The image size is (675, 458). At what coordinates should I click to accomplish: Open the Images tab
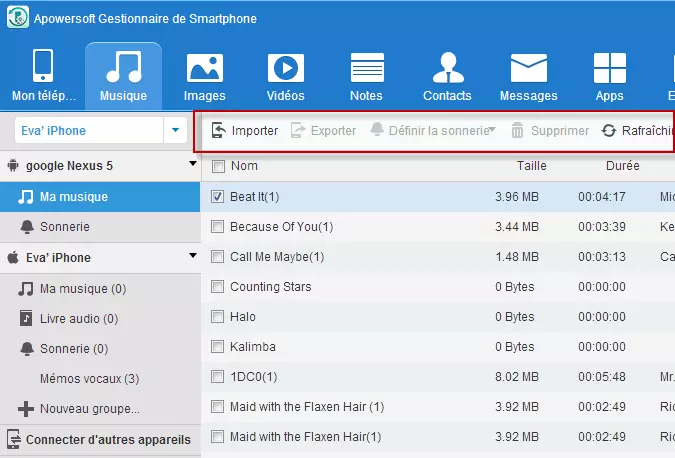click(x=204, y=76)
